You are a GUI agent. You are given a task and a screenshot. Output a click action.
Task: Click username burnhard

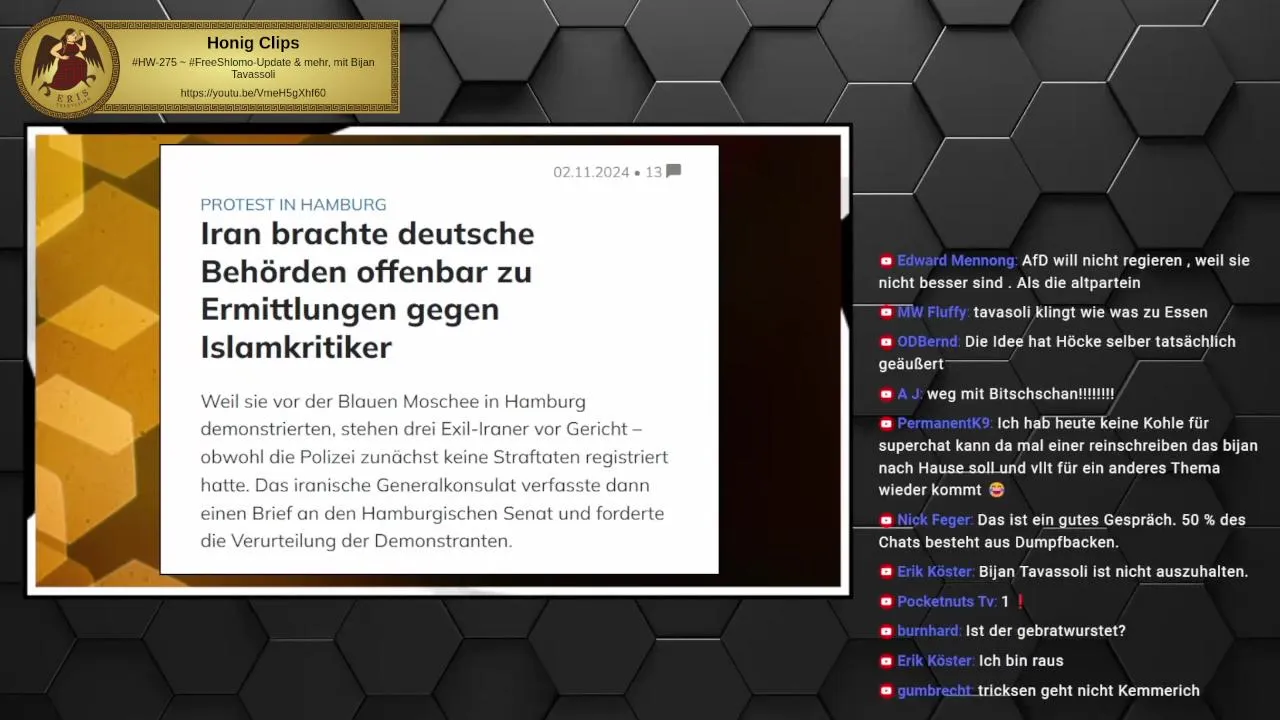click(x=929, y=631)
